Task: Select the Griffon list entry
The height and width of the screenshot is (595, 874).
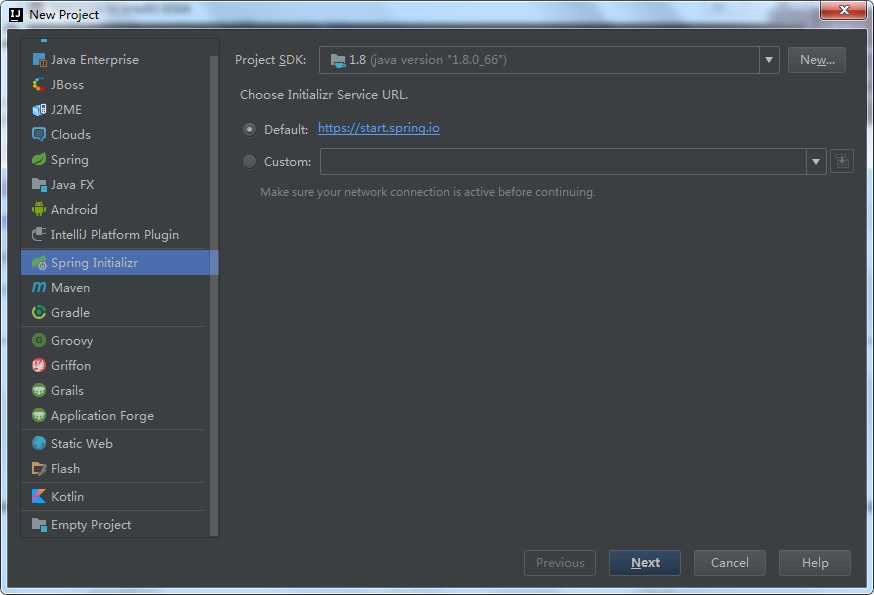Action: (115, 365)
